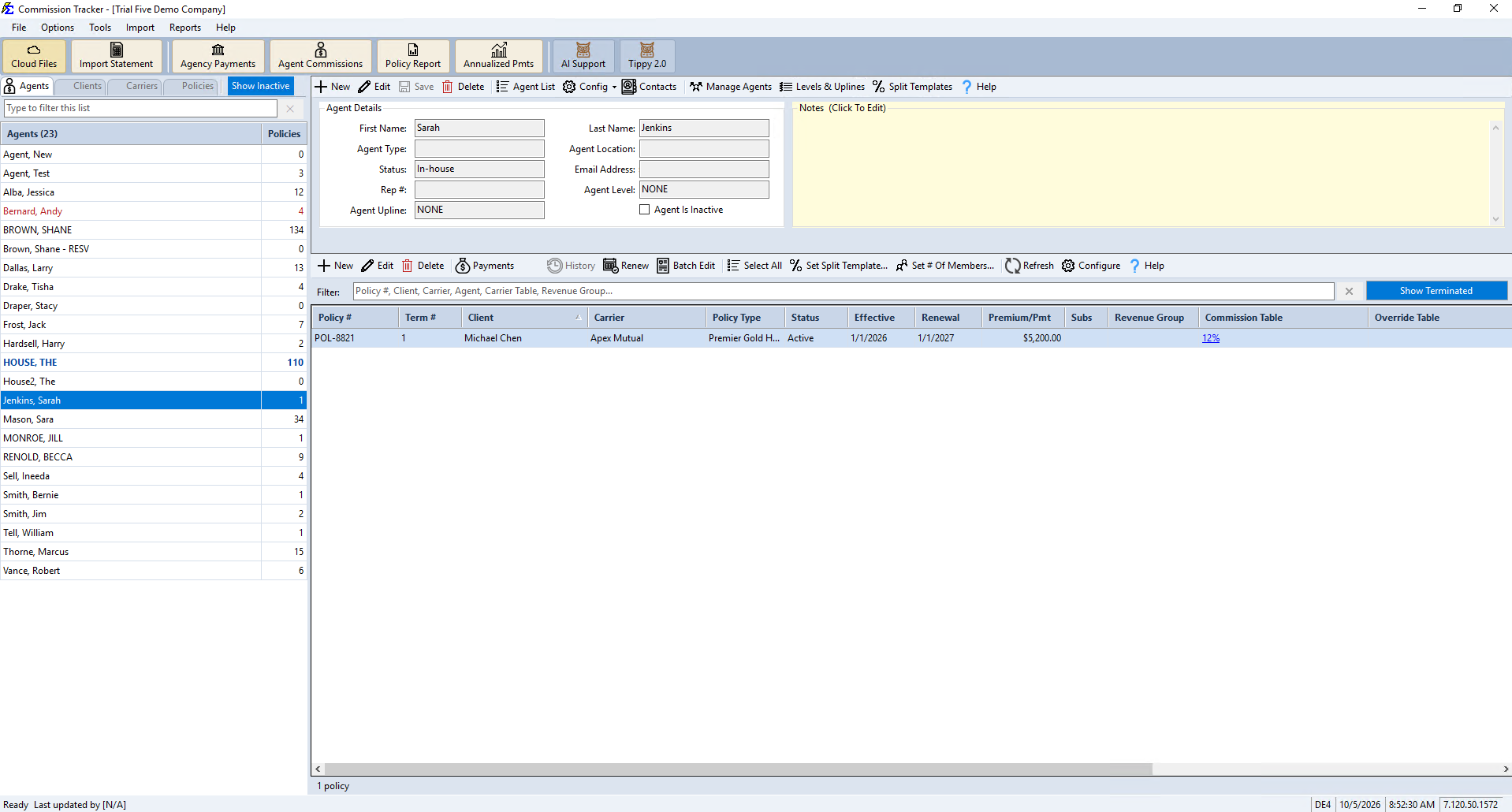Switch to the Carriers tab
Screen dimensions: 1512x812
point(136,86)
